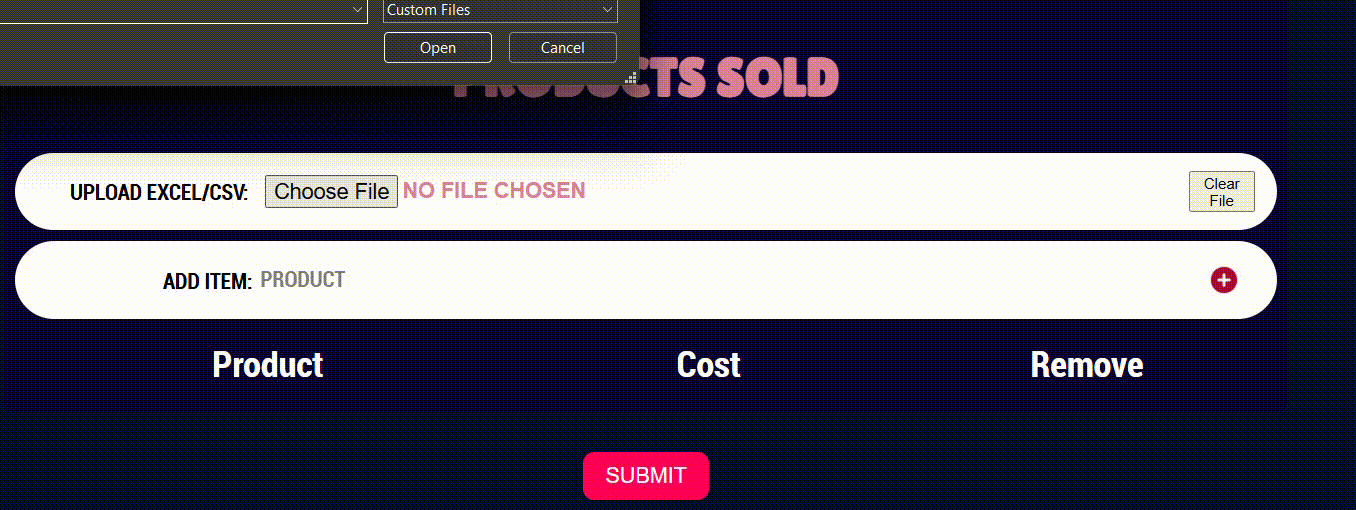This screenshot has height=510, width=1356.
Task: Click the Cost column header
Action: click(708, 365)
